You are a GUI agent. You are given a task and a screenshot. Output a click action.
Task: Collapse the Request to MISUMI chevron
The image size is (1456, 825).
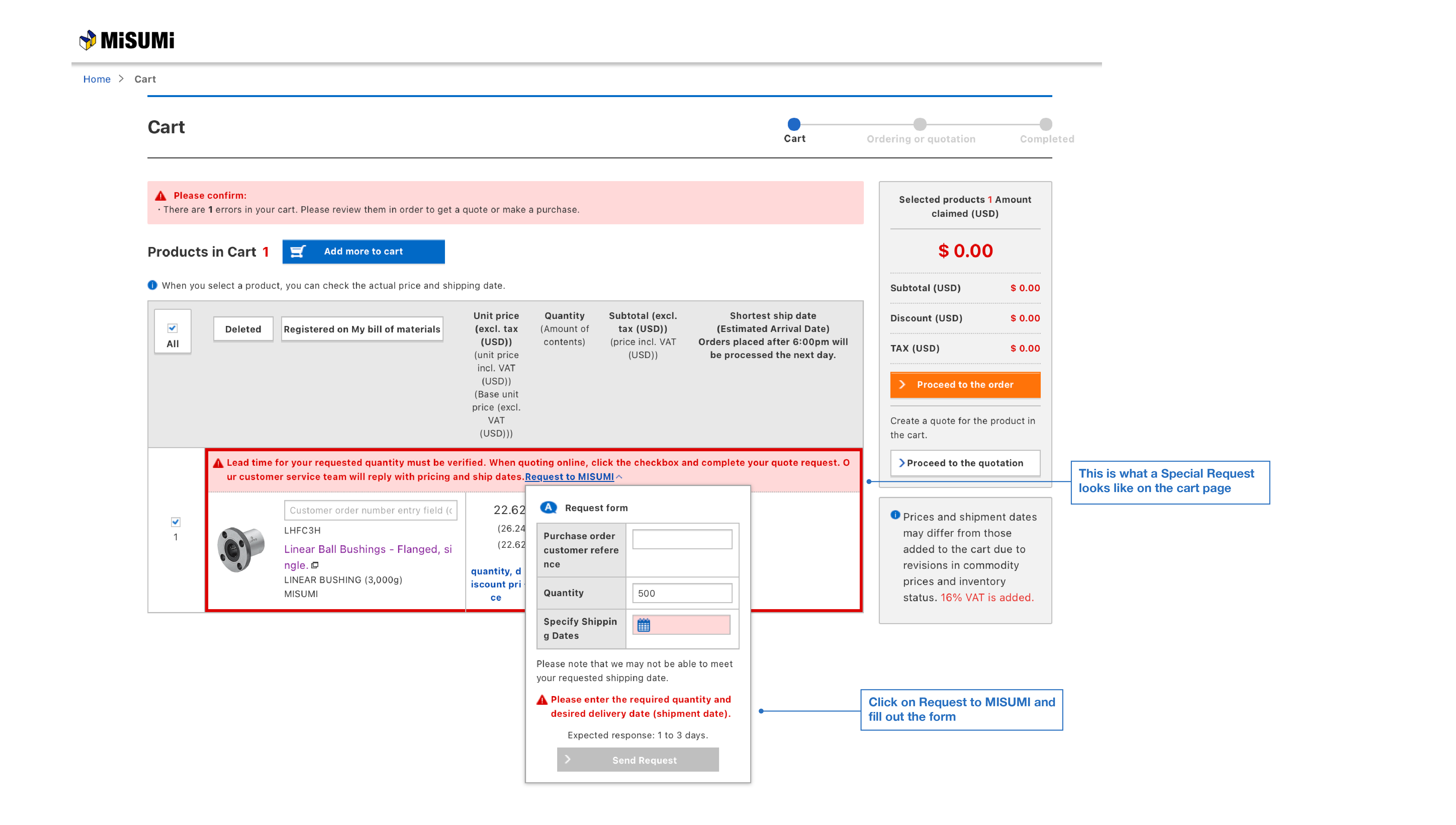point(619,477)
